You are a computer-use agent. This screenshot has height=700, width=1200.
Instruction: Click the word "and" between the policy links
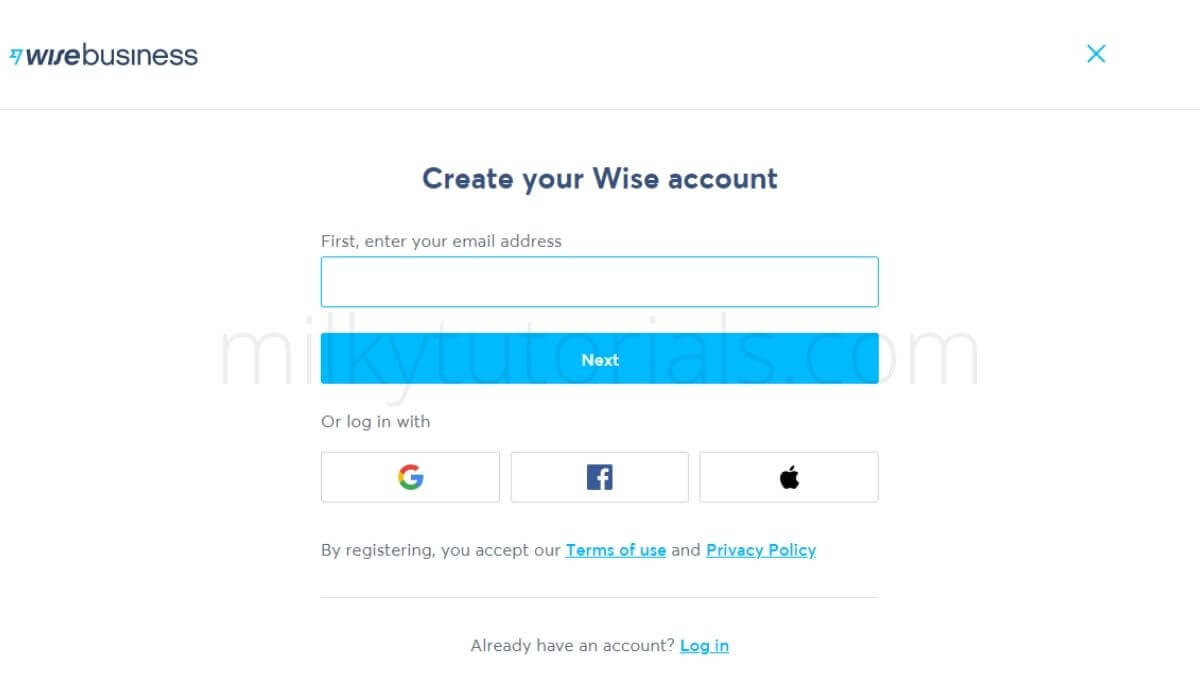[x=686, y=550]
